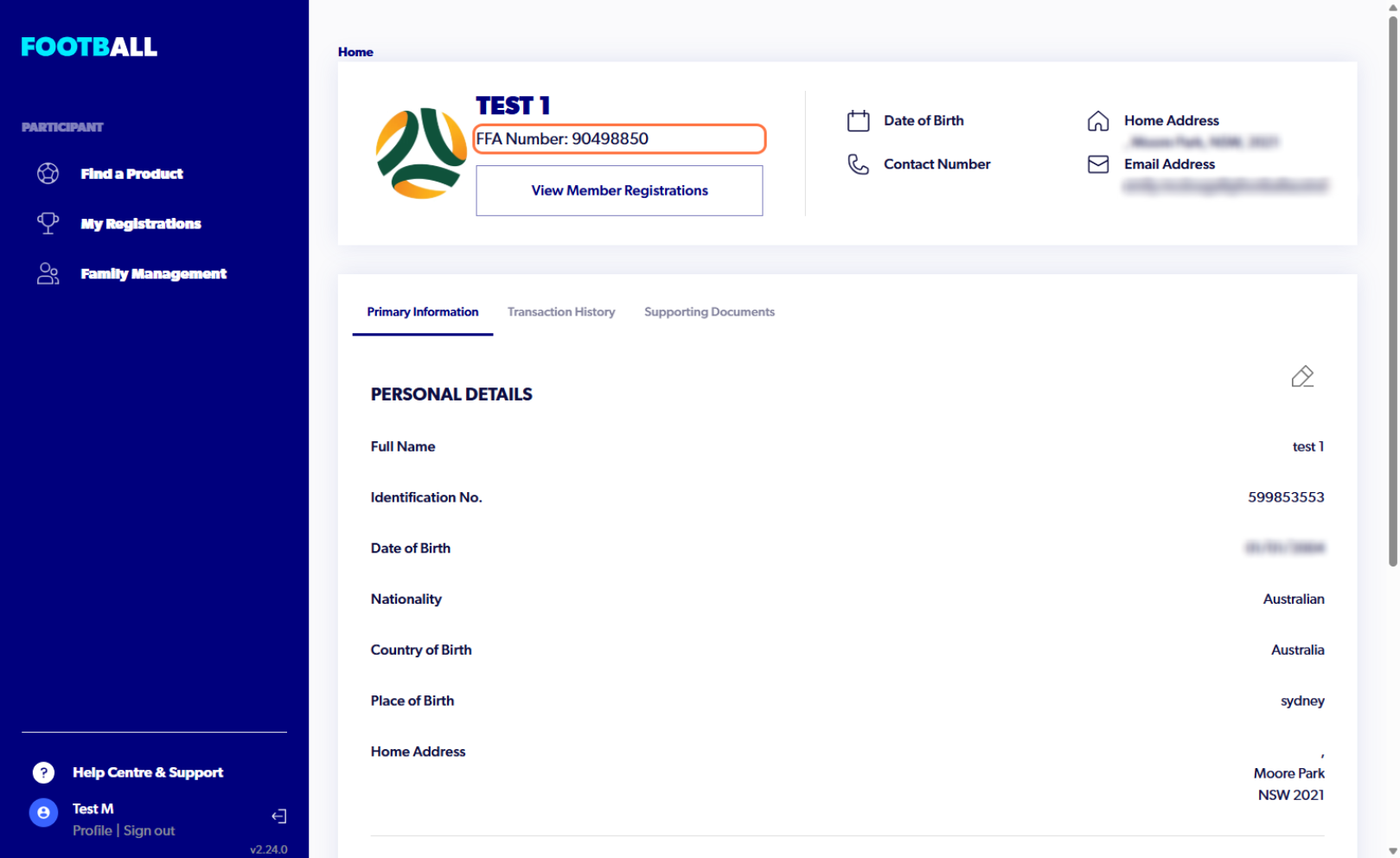The height and width of the screenshot is (858, 1400).
Task: Click the Email Address header label
Action: (x=1169, y=164)
